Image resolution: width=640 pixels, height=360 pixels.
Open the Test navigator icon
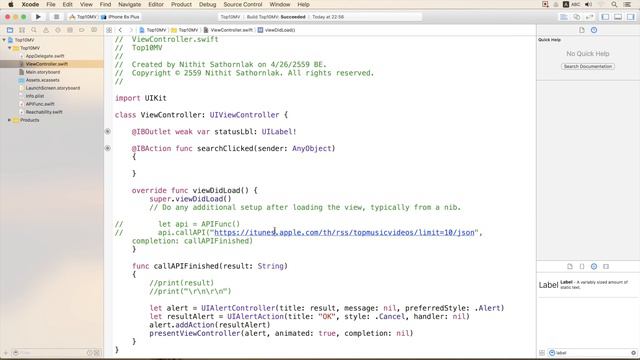pyautogui.click(x=58, y=30)
